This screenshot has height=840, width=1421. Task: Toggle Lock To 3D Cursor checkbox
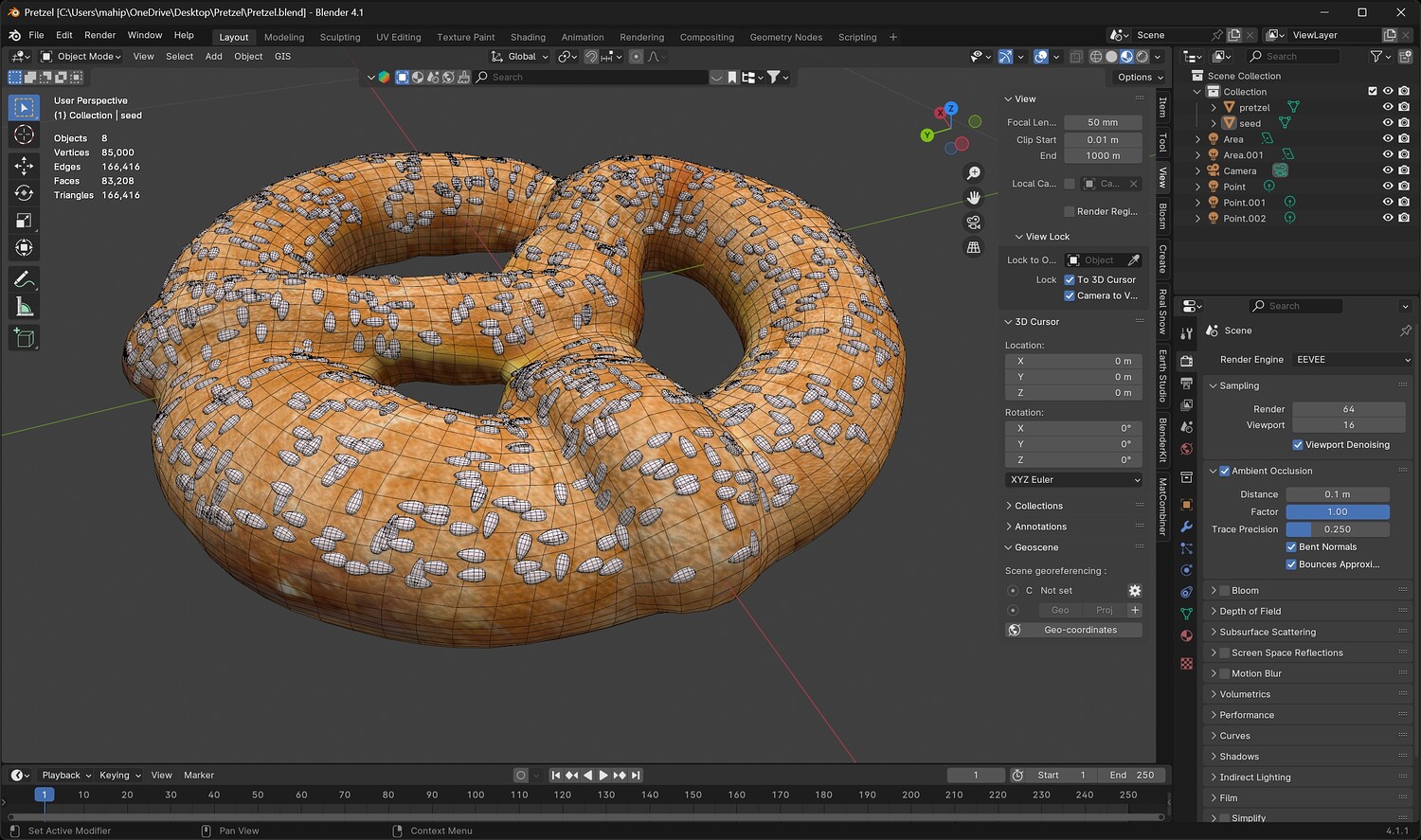(x=1070, y=279)
